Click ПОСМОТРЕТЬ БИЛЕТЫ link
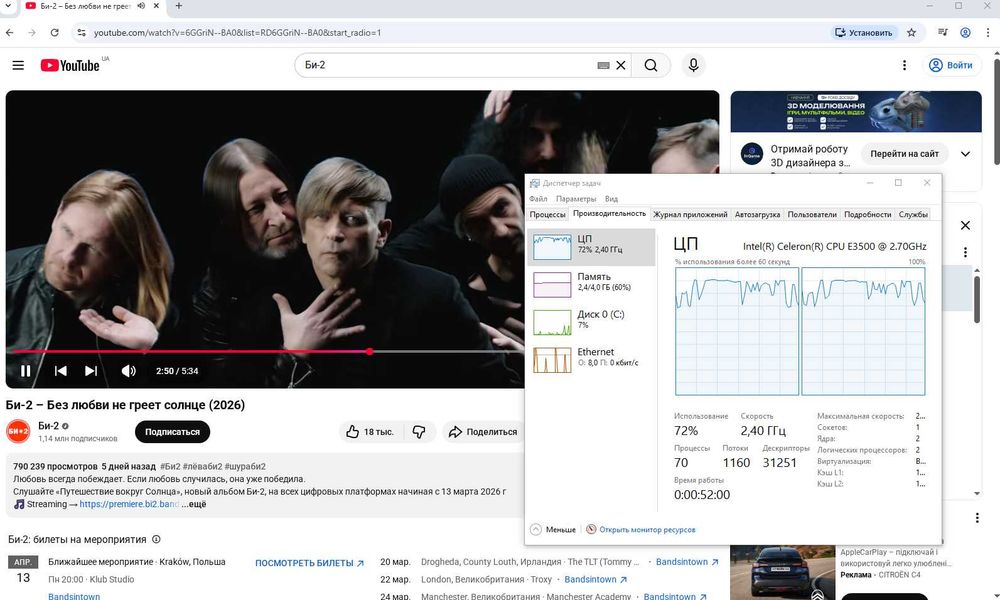Image resolution: width=1000 pixels, height=600 pixels. [309, 563]
